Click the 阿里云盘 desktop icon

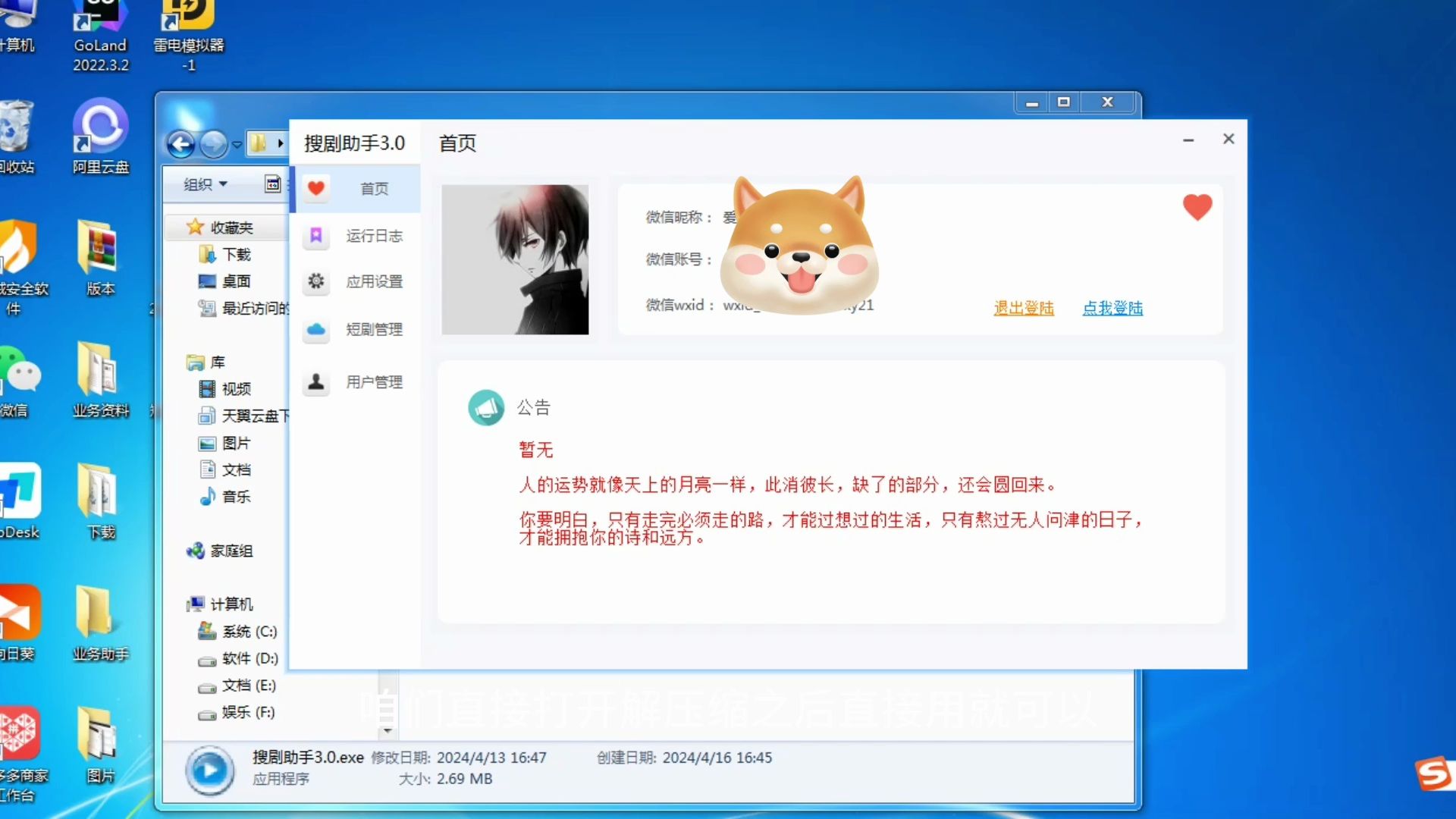pos(100,136)
